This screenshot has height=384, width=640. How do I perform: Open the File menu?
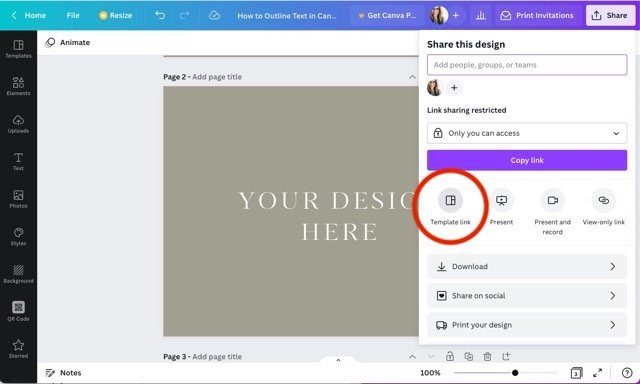73,16
